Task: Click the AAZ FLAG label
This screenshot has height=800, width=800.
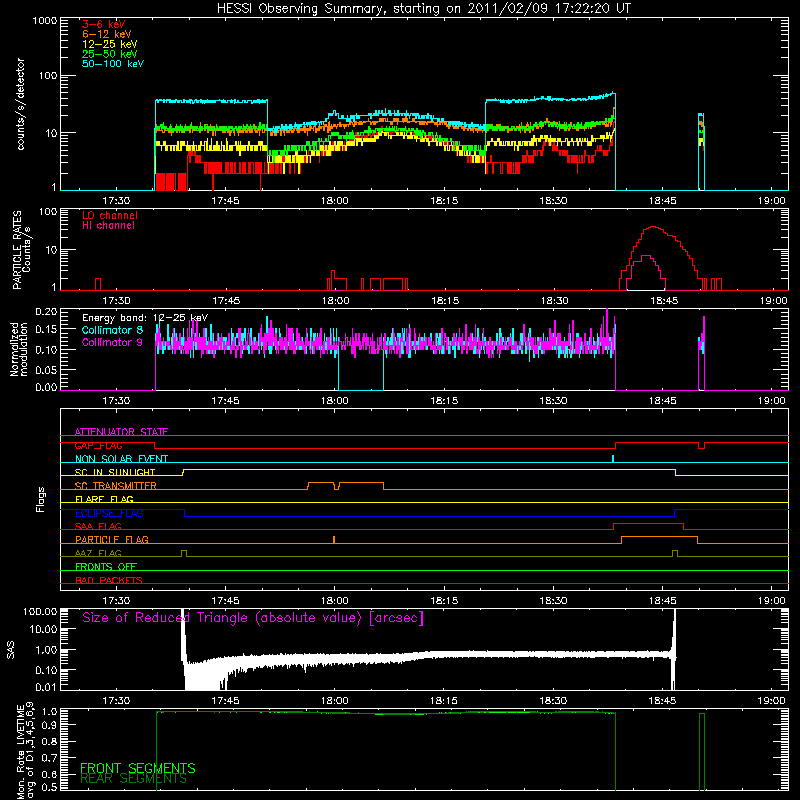Action: click(98, 553)
